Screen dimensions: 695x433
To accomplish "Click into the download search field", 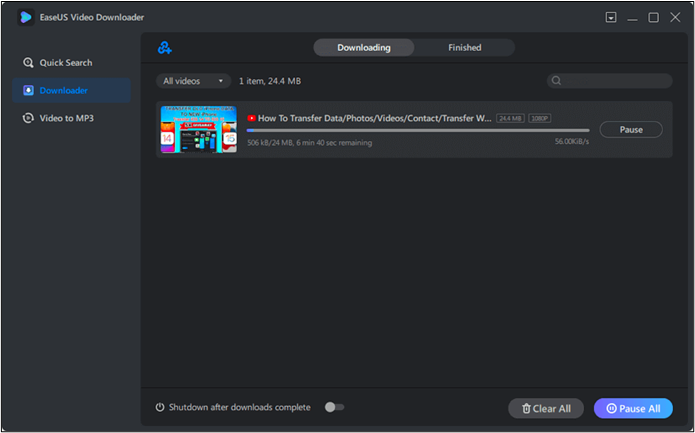I will 615,81.
